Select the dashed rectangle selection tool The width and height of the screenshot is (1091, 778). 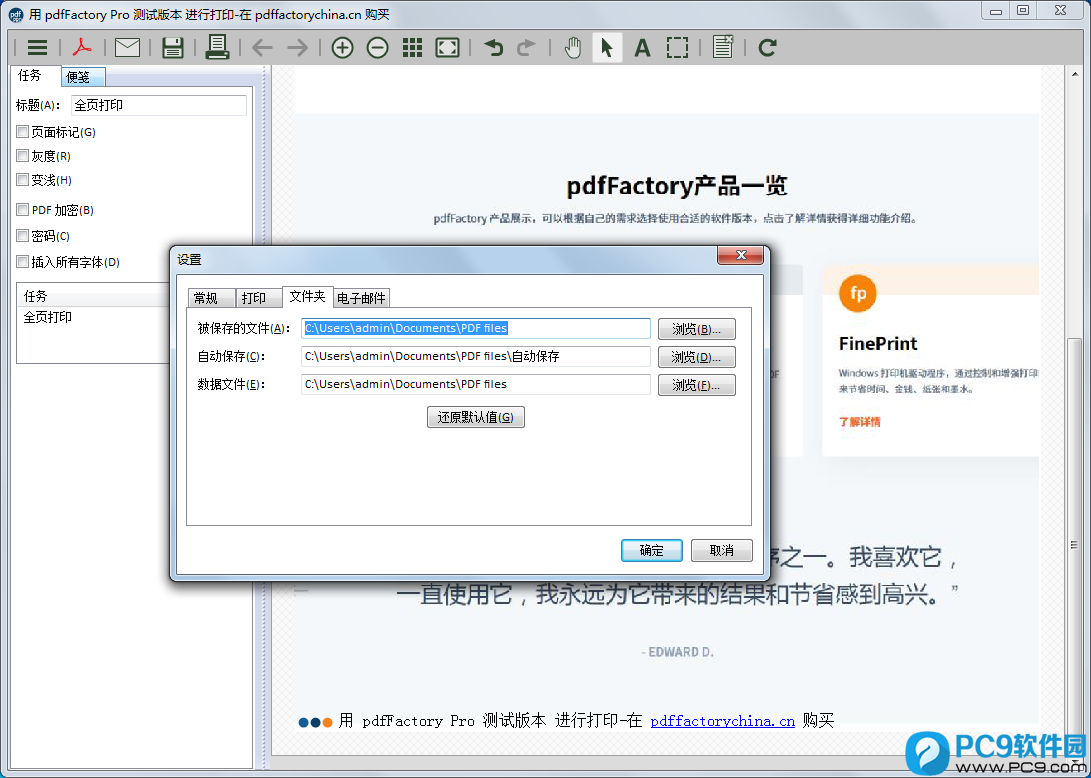click(x=677, y=47)
